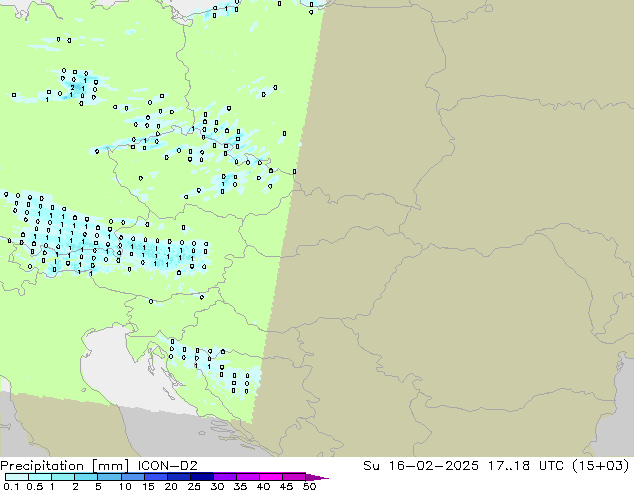Screen dimensions: 634x490
Task: Click the legend label '35'
Action: [x=240, y=486]
